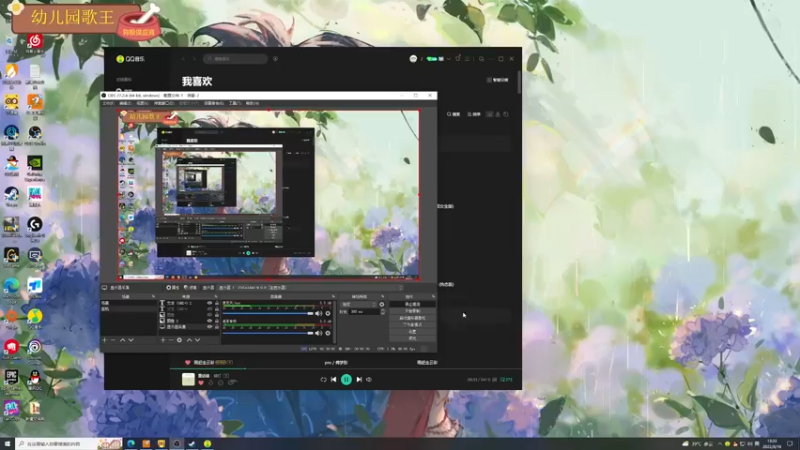
Task: Switch to OBS from the taskbar
Action: coord(177,444)
